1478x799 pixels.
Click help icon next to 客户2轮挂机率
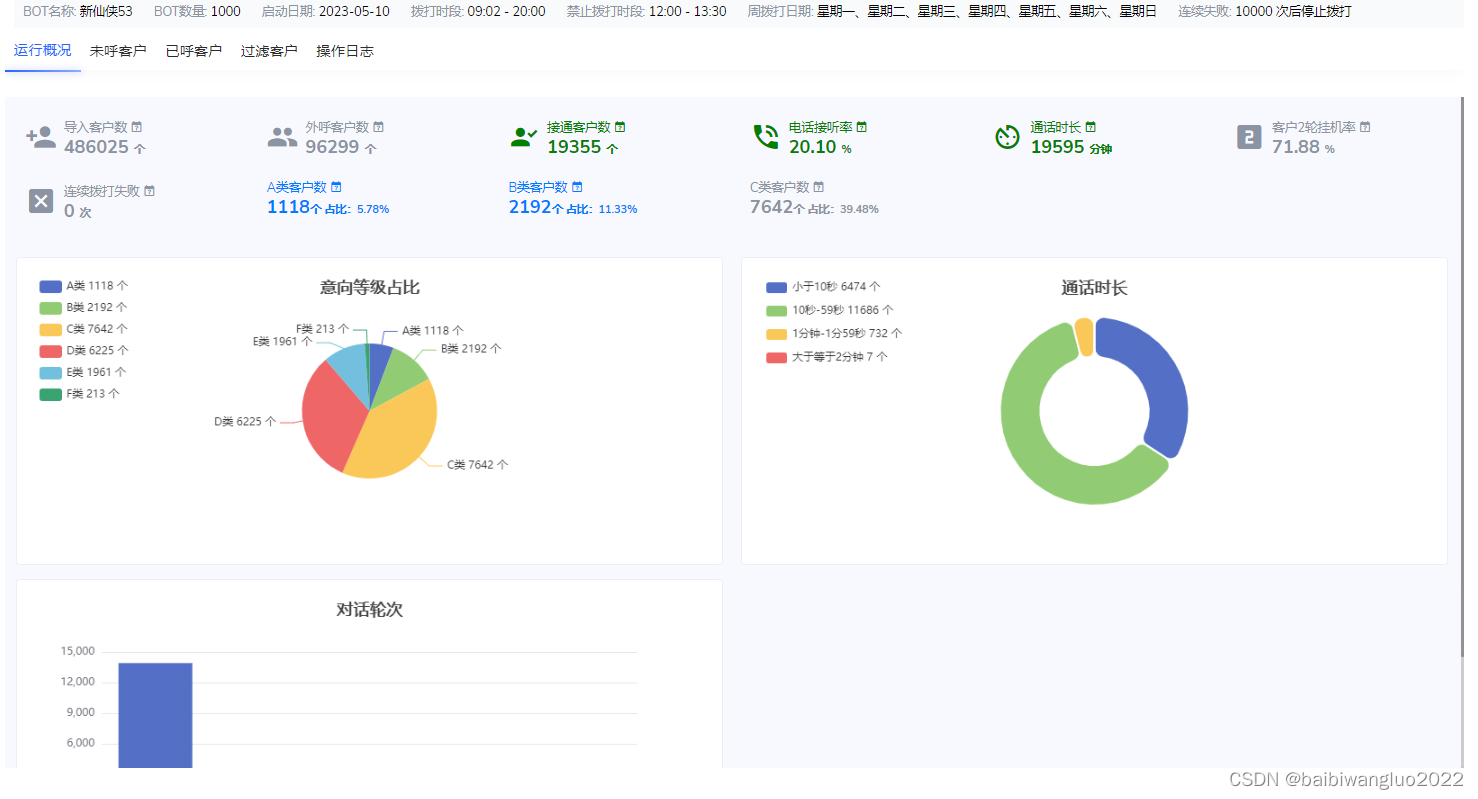[1365, 127]
